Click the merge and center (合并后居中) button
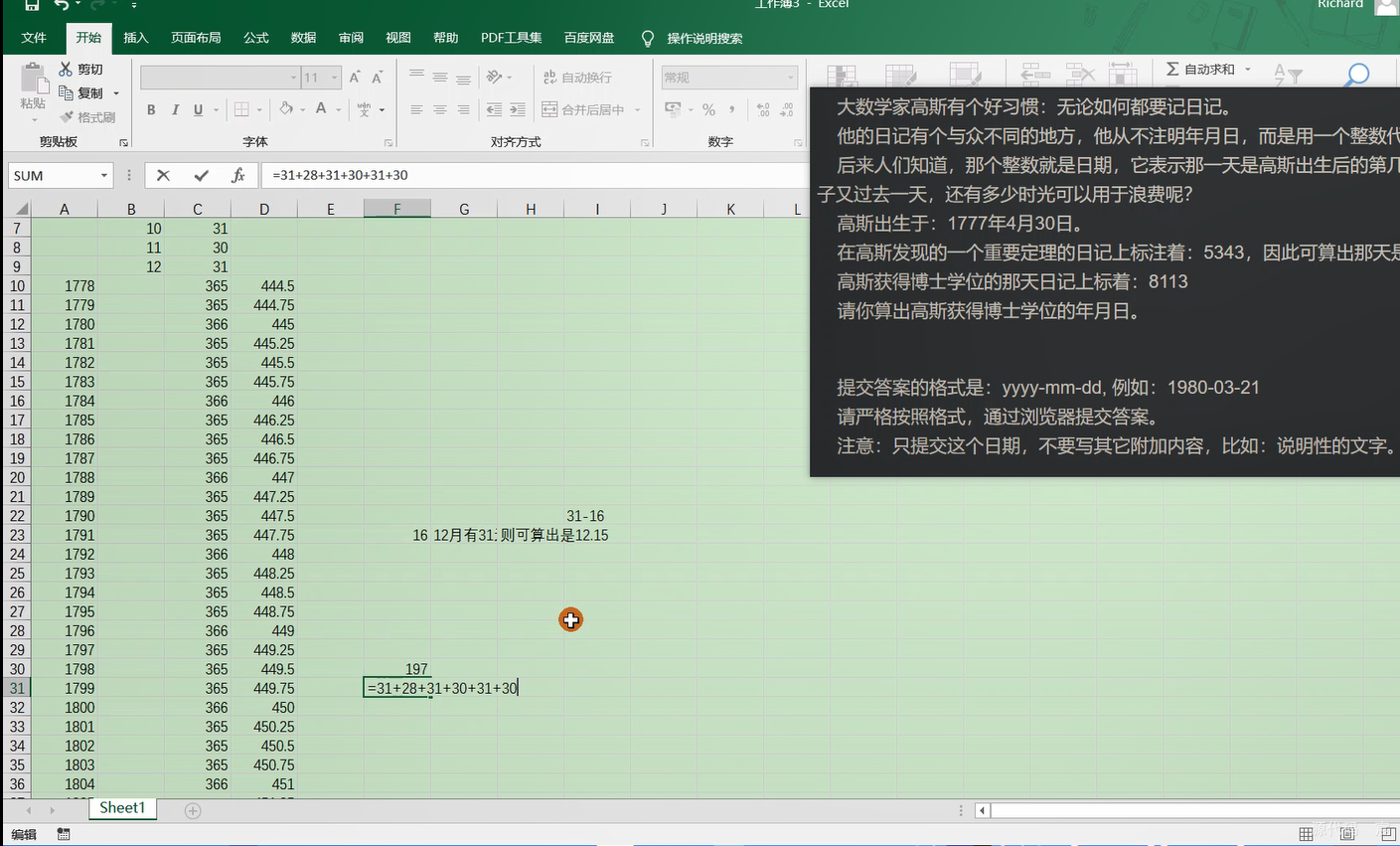 [x=583, y=109]
